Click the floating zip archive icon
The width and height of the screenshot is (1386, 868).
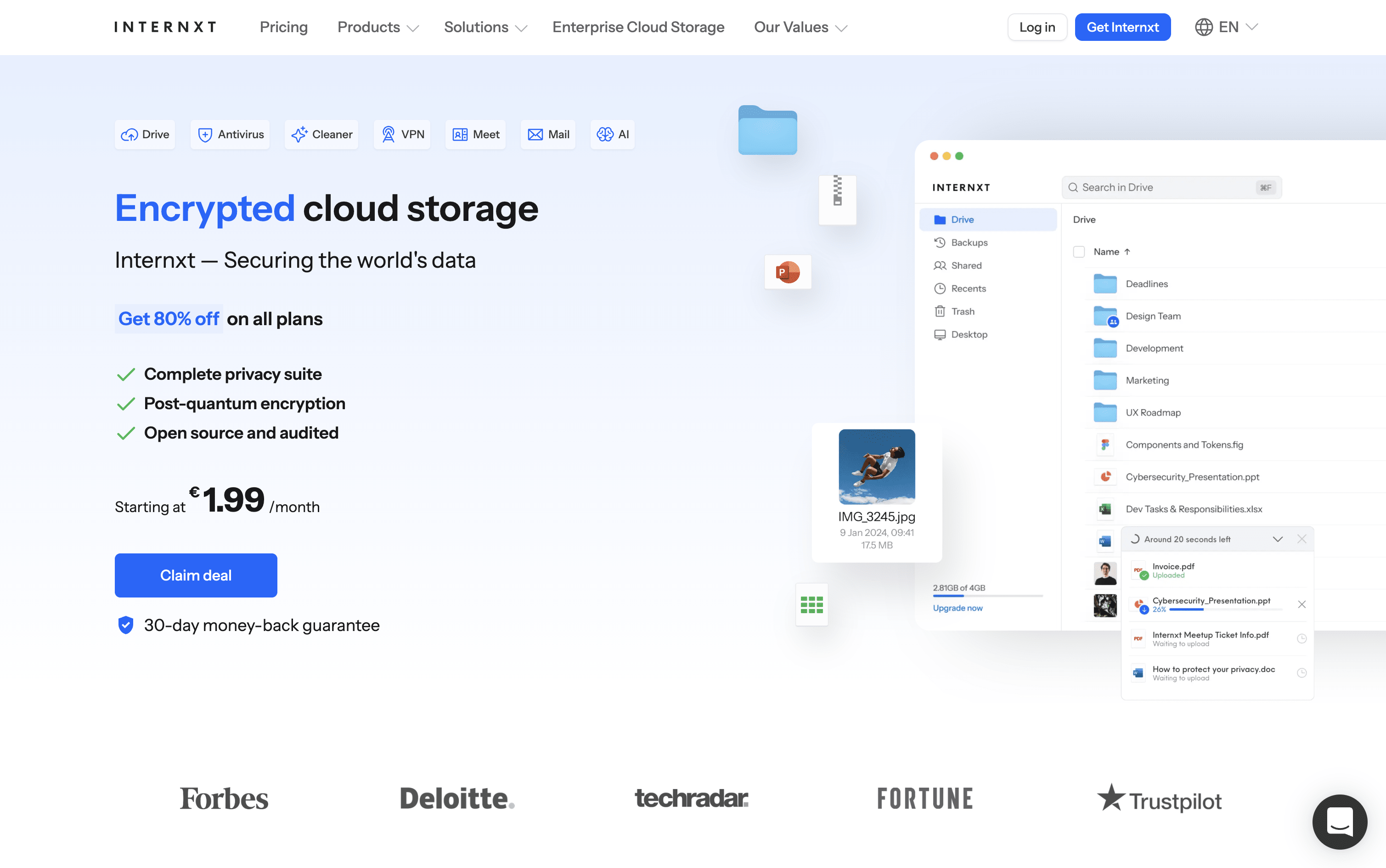[x=837, y=199]
